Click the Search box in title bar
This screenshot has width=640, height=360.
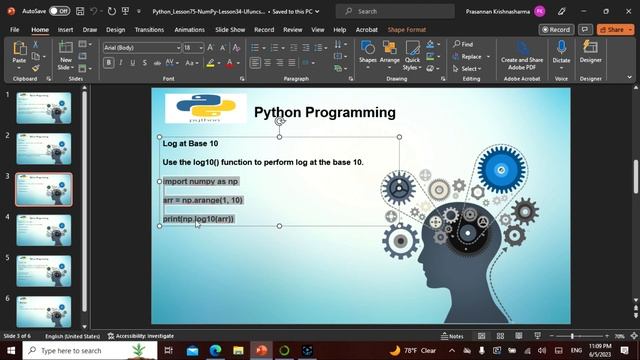pos(395,11)
